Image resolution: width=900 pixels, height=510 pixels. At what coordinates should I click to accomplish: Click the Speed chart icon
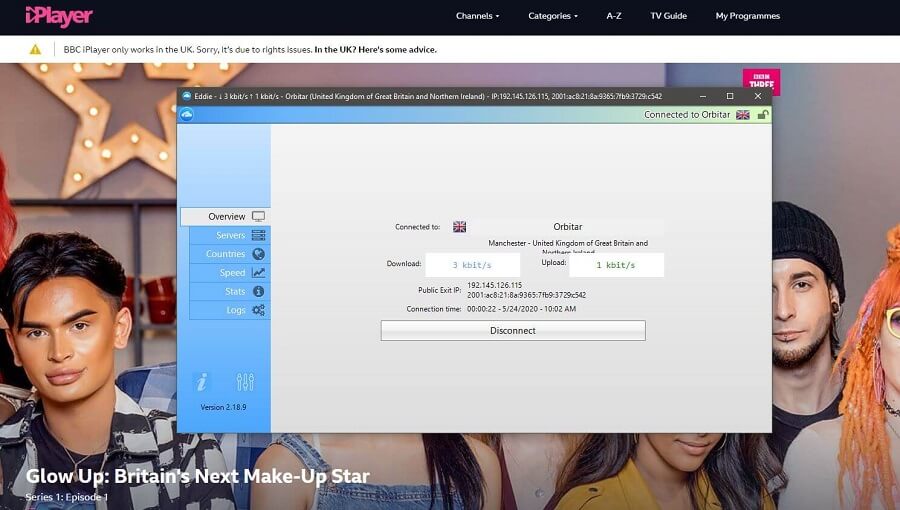(258, 272)
